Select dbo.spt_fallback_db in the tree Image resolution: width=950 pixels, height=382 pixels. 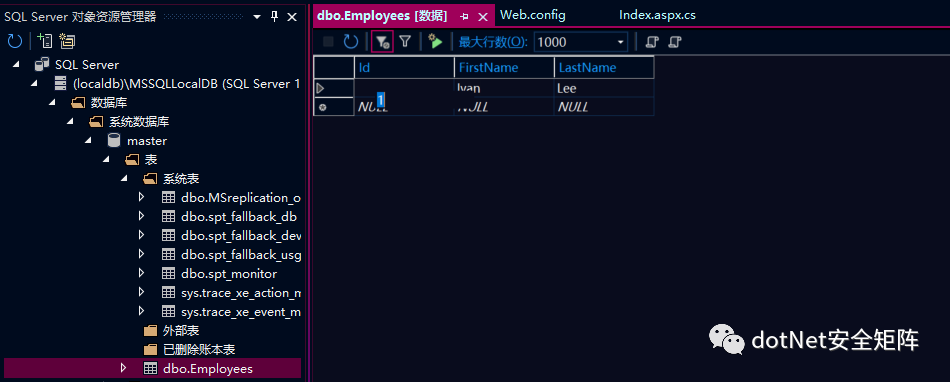pos(239,217)
